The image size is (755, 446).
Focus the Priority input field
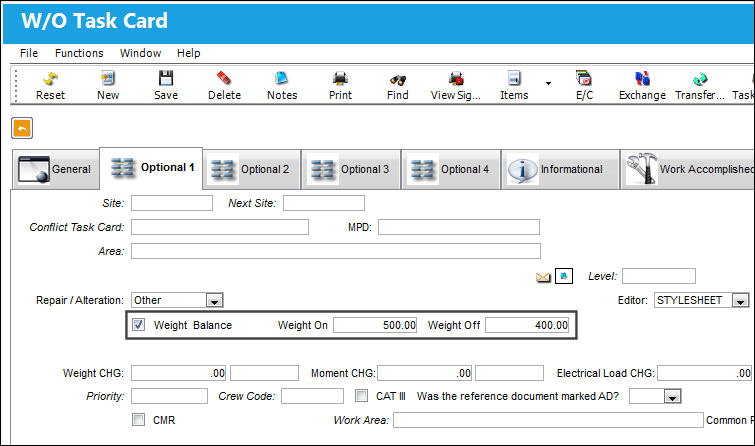point(169,396)
